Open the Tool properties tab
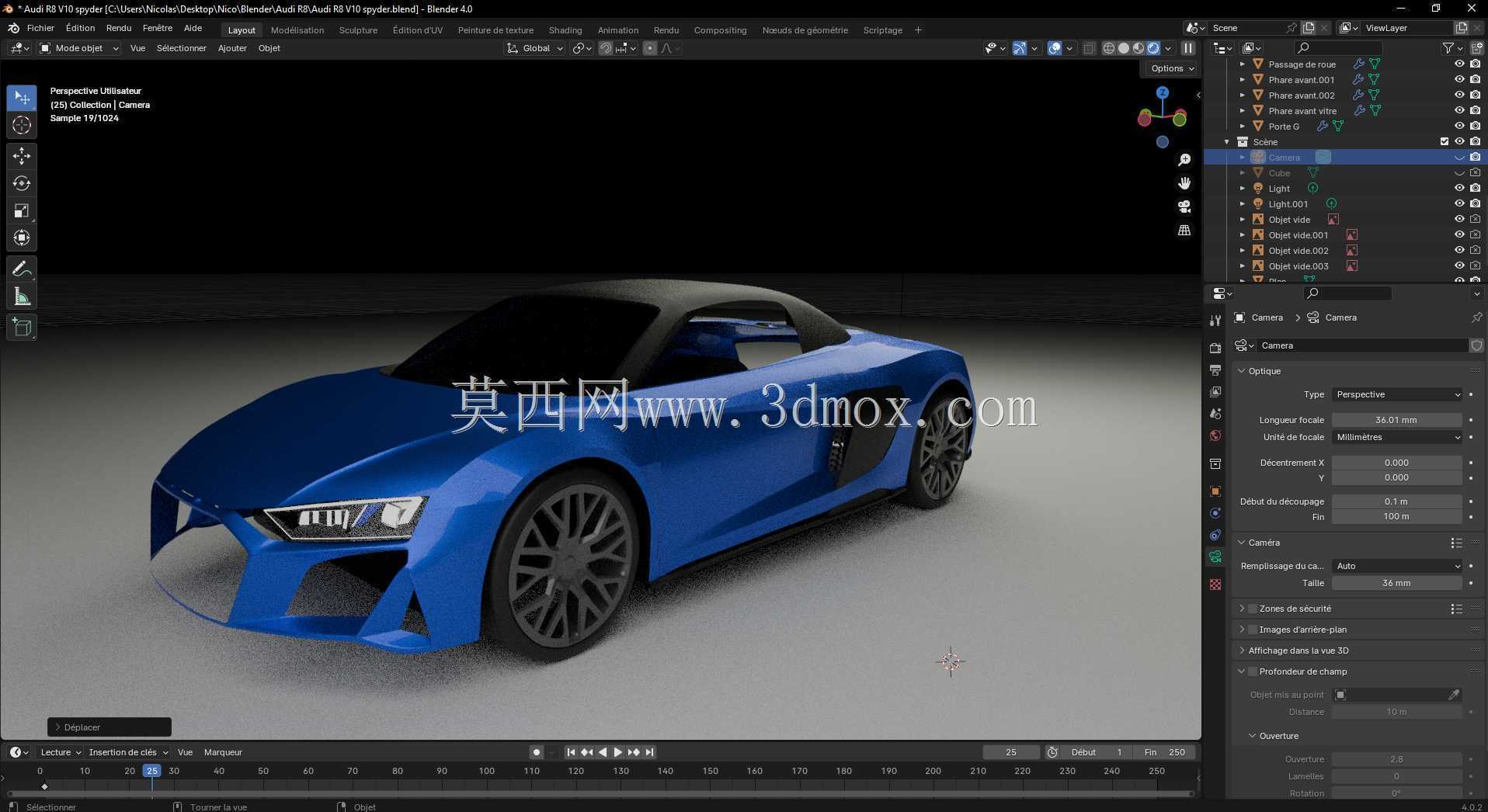Screen dimensions: 1488x812 click(1215, 321)
